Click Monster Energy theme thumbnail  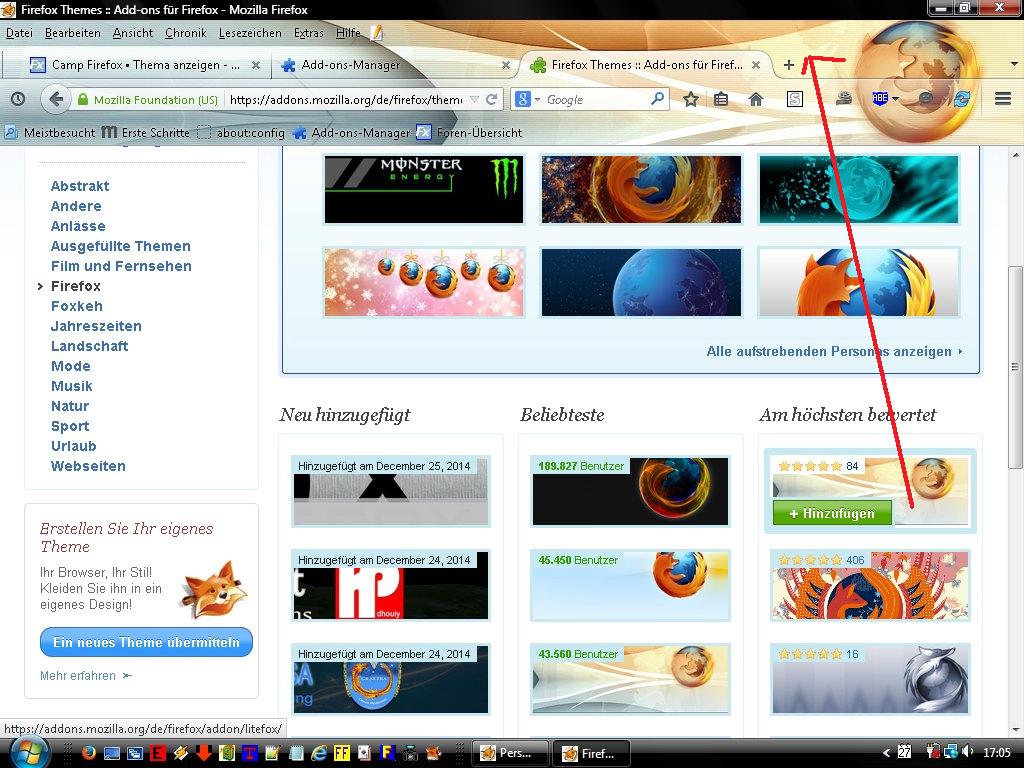(x=424, y=189)
